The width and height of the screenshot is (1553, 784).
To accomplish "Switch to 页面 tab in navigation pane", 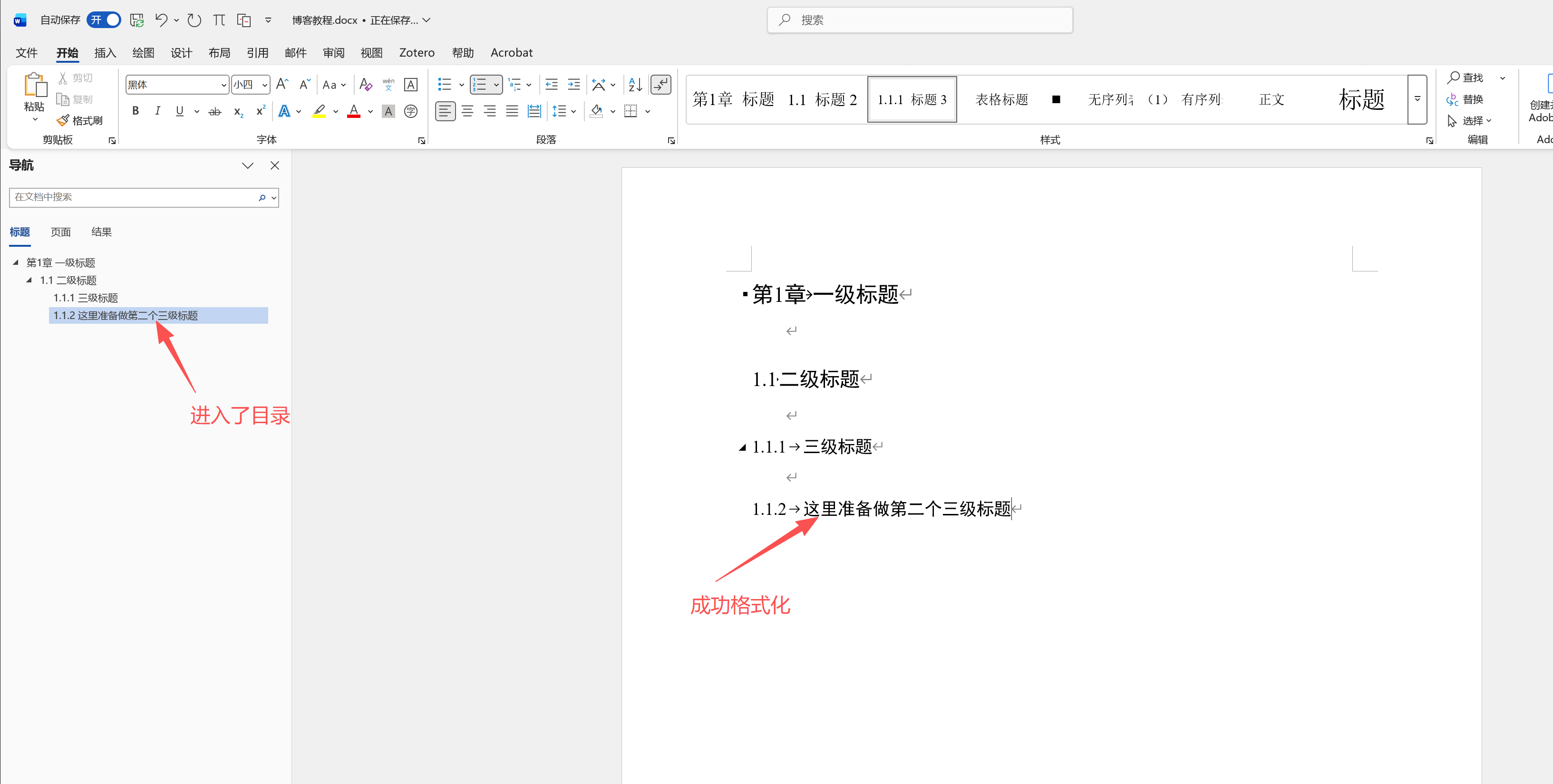I will pyautogui.click(x=60, y=232).
